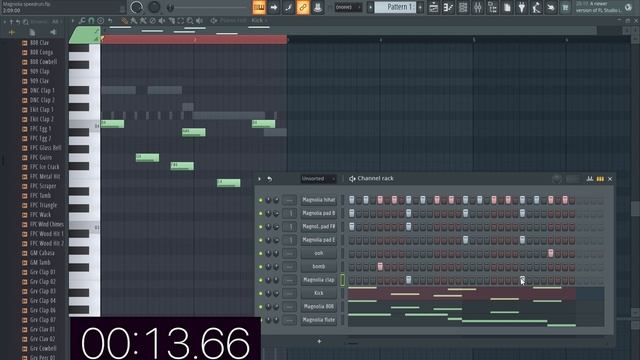
Task: Select the pencil draw tool in piano roll
Action: (x=124, y=20)
